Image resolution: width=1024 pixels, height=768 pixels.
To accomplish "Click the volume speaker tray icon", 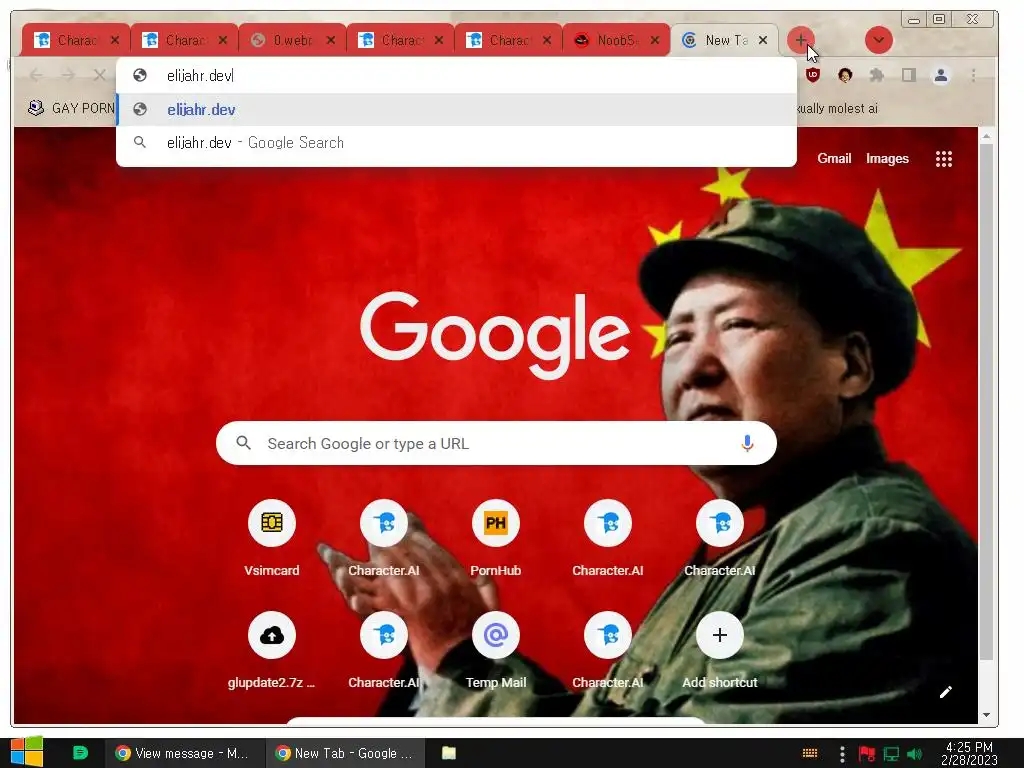I will coord(914,754).
